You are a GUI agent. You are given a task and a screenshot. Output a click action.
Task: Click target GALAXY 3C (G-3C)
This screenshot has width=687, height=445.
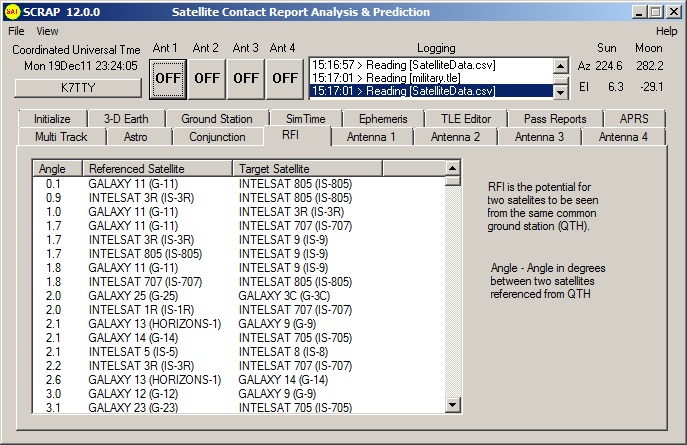pyautogui.click(x=284, y=296)
